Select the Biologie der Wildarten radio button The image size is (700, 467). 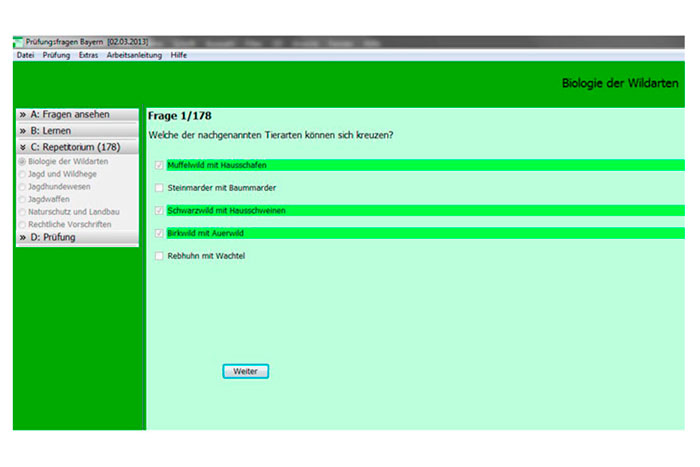coord(22,161)
